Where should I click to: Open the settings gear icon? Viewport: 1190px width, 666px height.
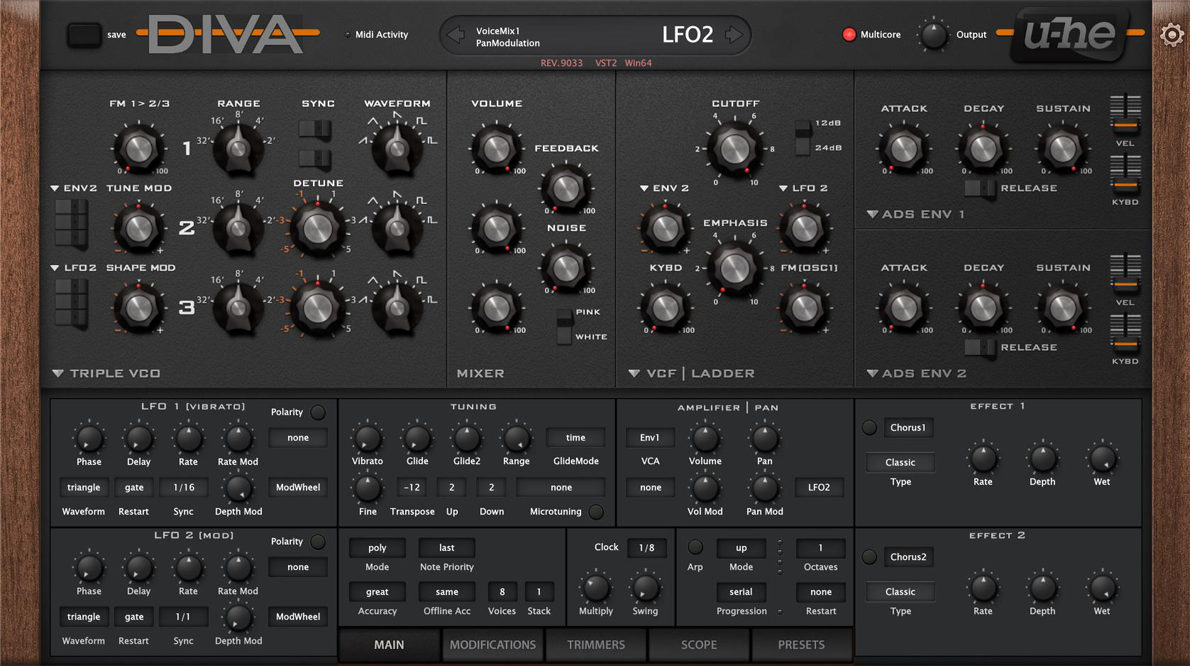point(1171,34)
